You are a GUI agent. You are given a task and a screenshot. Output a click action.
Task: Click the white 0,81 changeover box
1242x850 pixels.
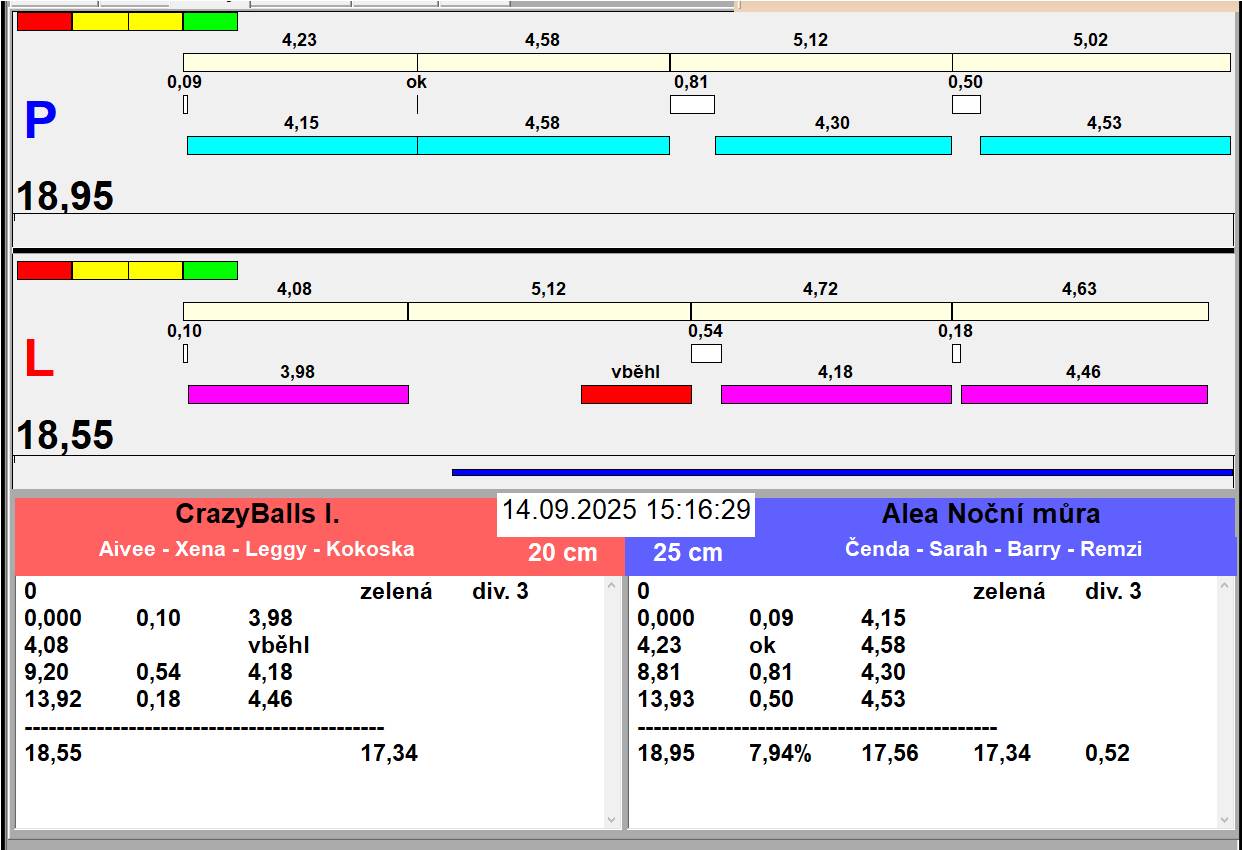pyautogui.click(x=692, y=104)
